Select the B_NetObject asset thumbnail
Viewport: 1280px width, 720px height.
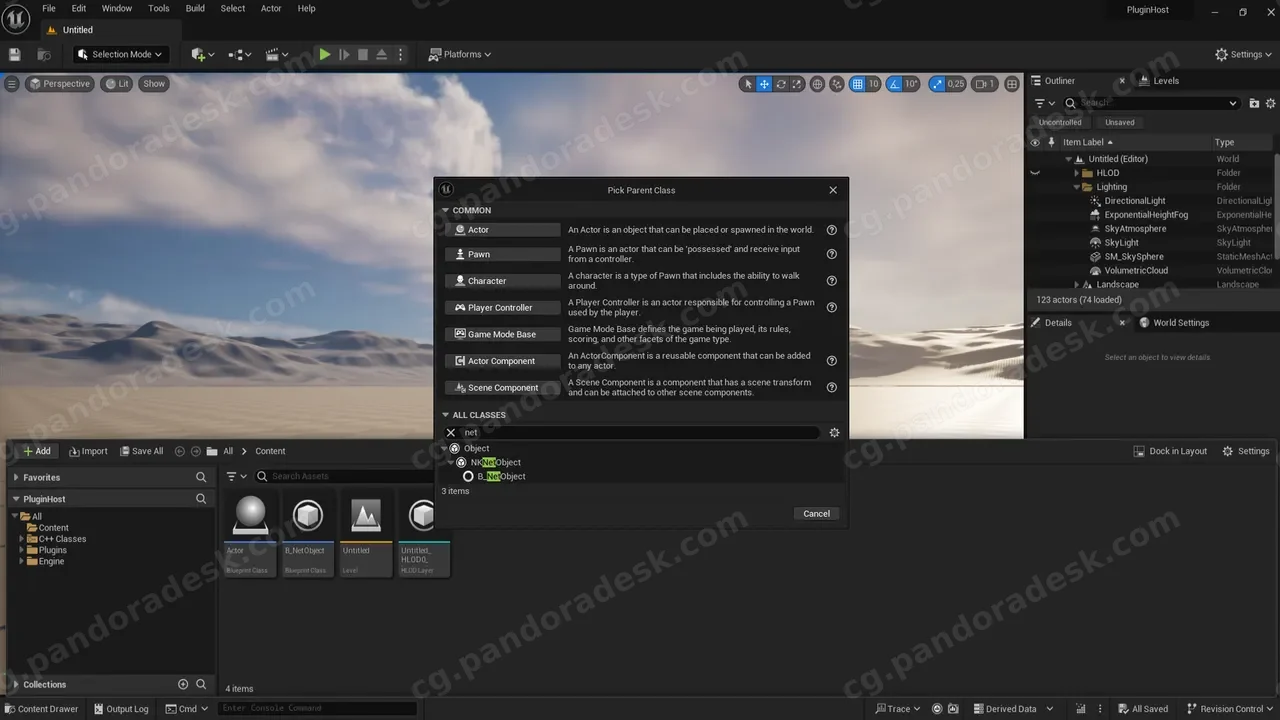click(x=306, y=532)
